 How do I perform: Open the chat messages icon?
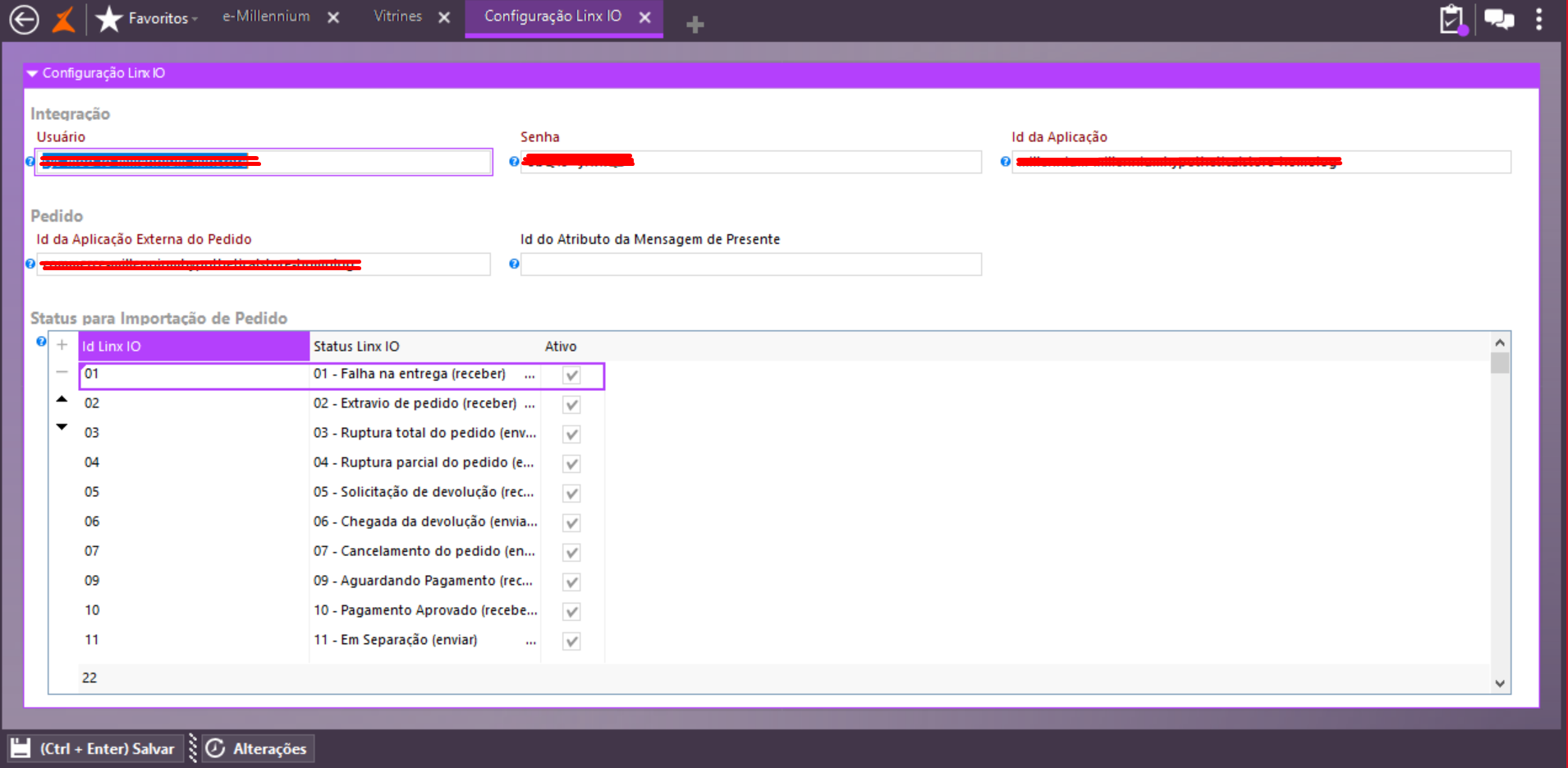(1499, 19)
